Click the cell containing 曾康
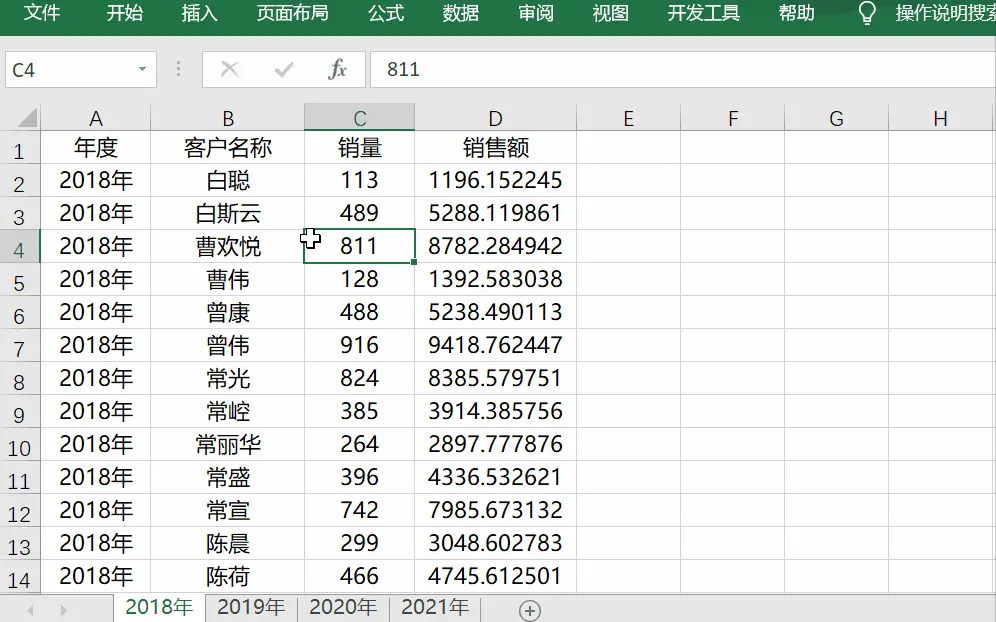This screenshot has width=996, height=622. tap(228, 313)
